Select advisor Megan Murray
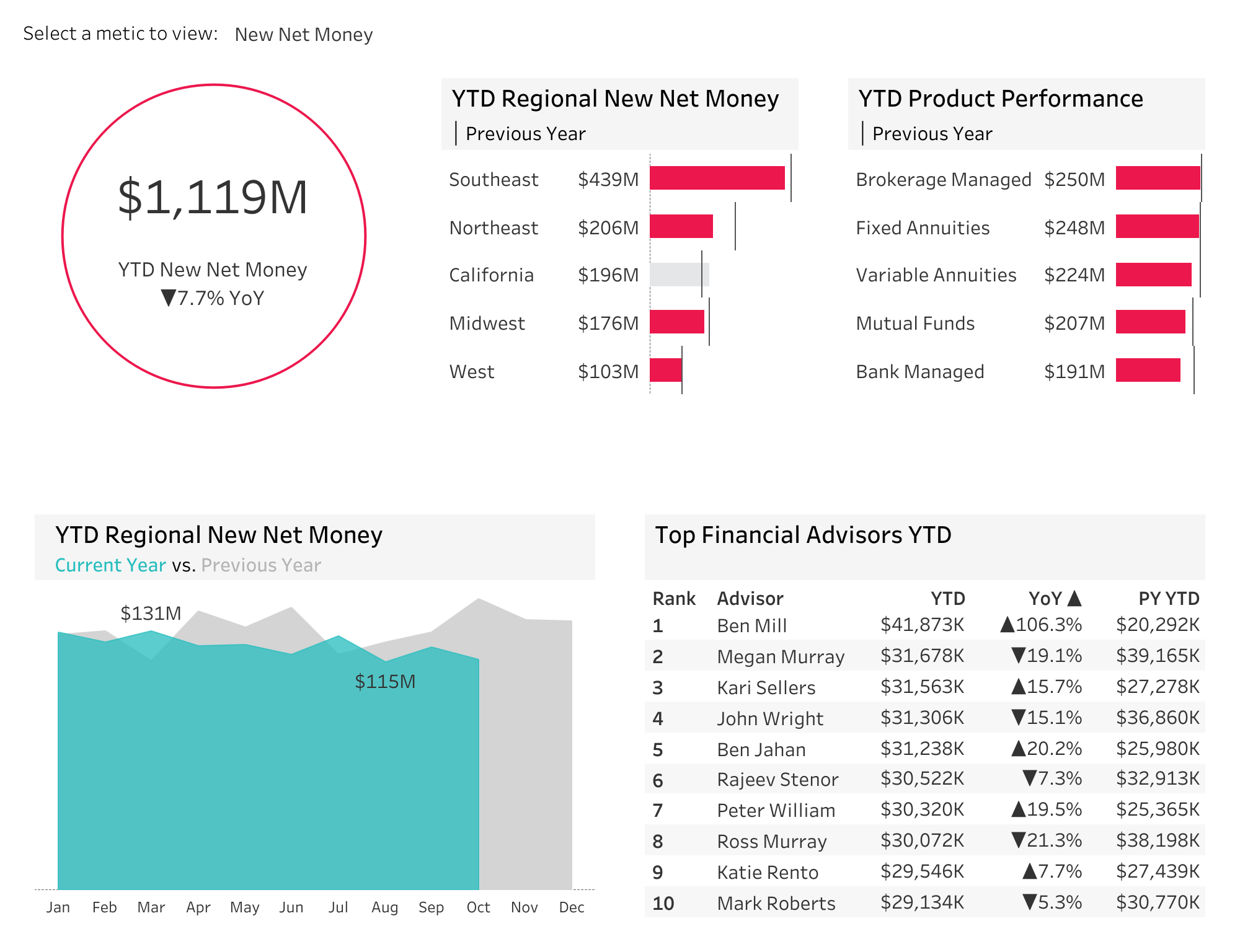1240x952 pixels. (x=781, y=657)
